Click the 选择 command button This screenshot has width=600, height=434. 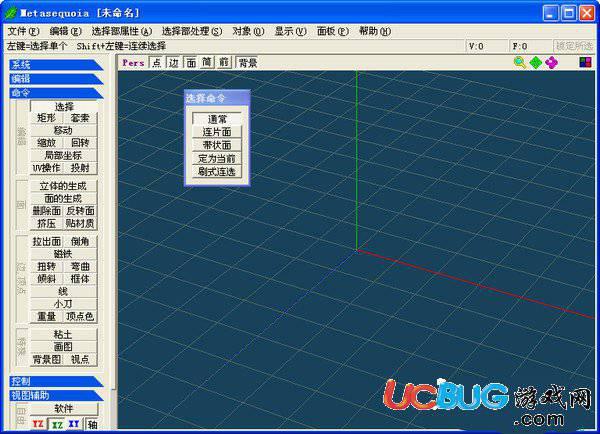[64, 106]
